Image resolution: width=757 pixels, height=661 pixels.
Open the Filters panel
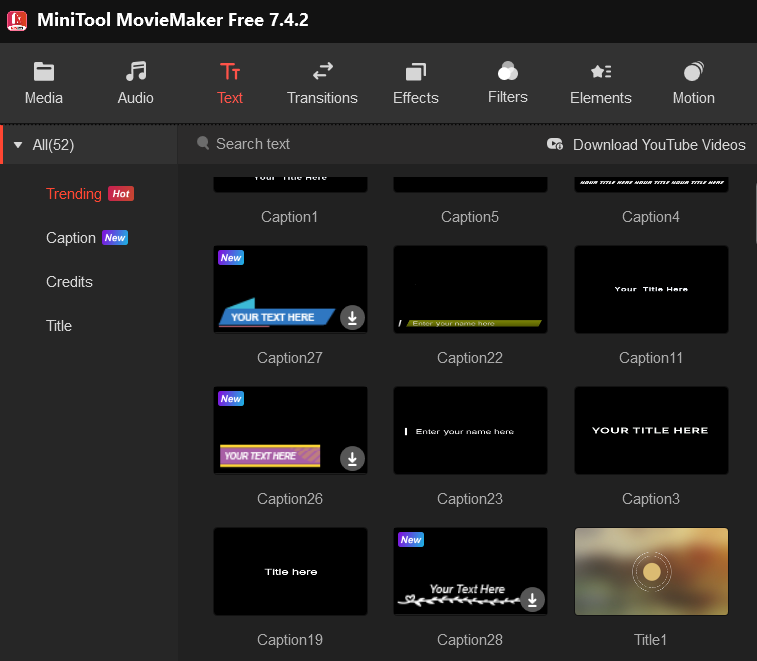(x=507, y=83)
